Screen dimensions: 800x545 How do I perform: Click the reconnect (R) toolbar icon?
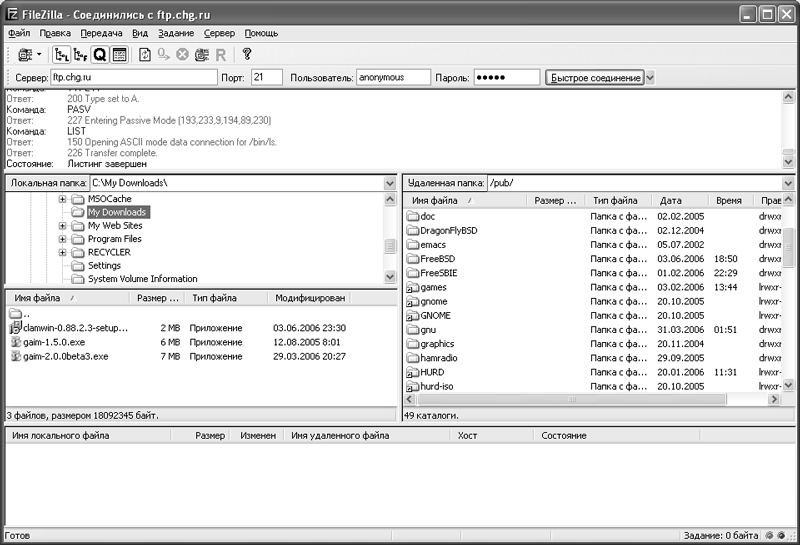[x=220, y=54]
